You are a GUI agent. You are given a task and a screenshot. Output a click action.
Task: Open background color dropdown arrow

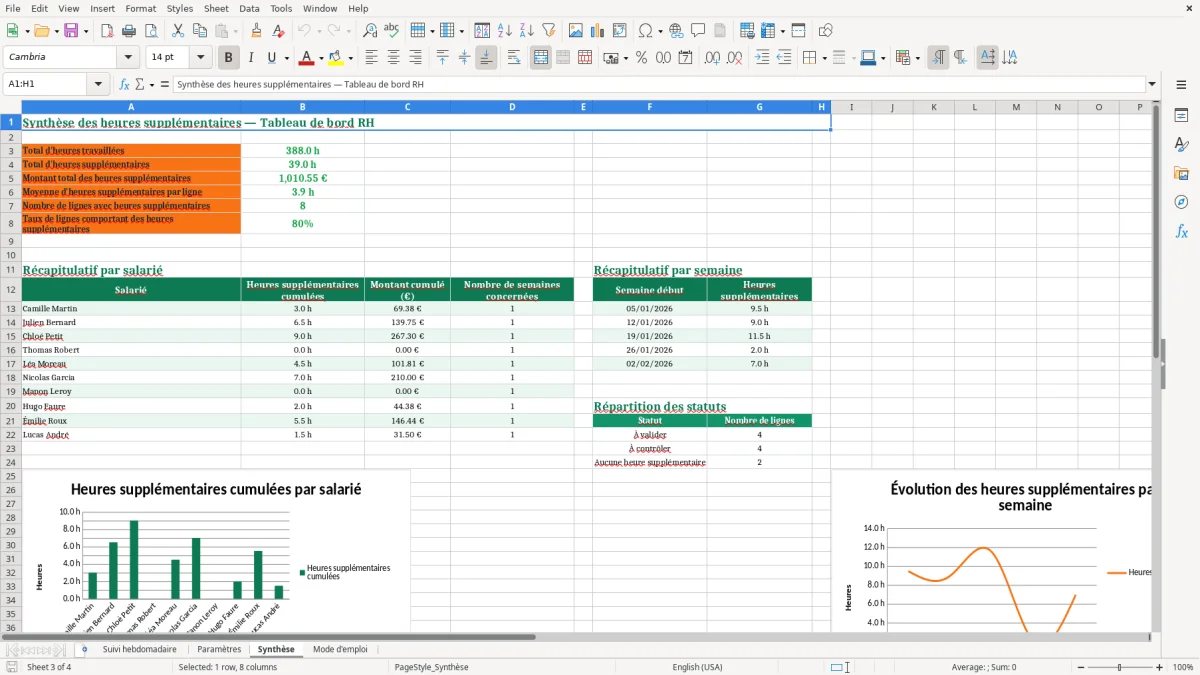point(350,57)
